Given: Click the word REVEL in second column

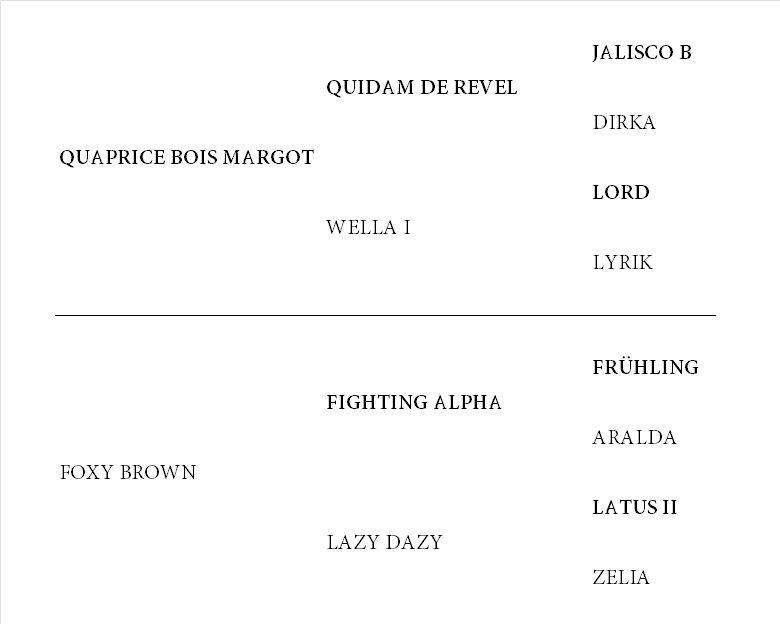Looking at the screenshot, I should [x=485, y=88].
